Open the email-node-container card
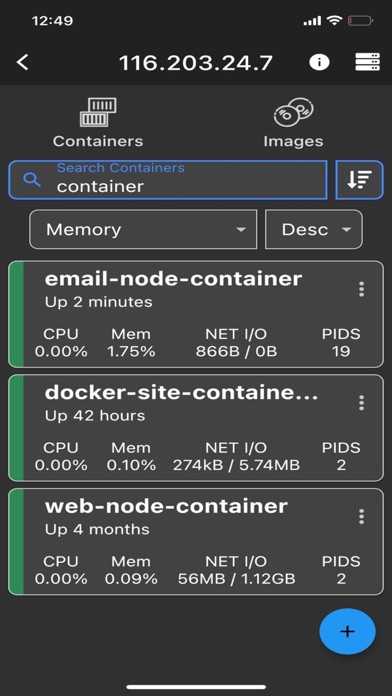Screen dimensions: 392x696 tap(196, 314)
